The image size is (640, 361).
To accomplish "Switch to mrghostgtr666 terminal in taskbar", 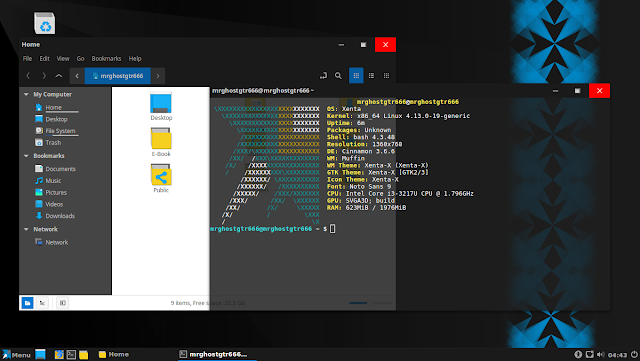I will [217, 354].
